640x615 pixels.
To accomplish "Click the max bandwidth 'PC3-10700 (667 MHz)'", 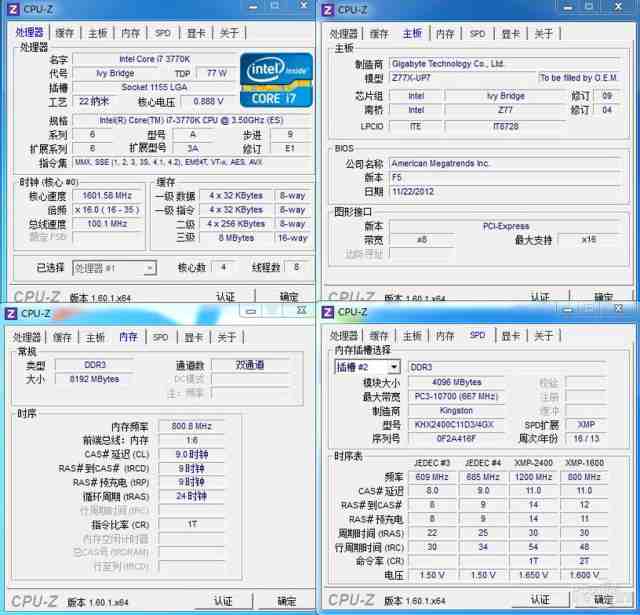I will 456,396.
